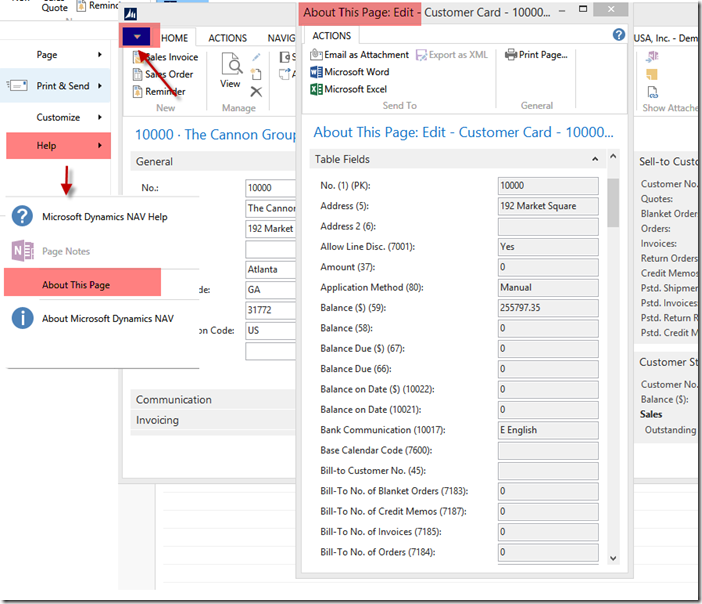This screenshot has width=702, height=604.
Task: Create a new Reminder
Action: (159, 91)
